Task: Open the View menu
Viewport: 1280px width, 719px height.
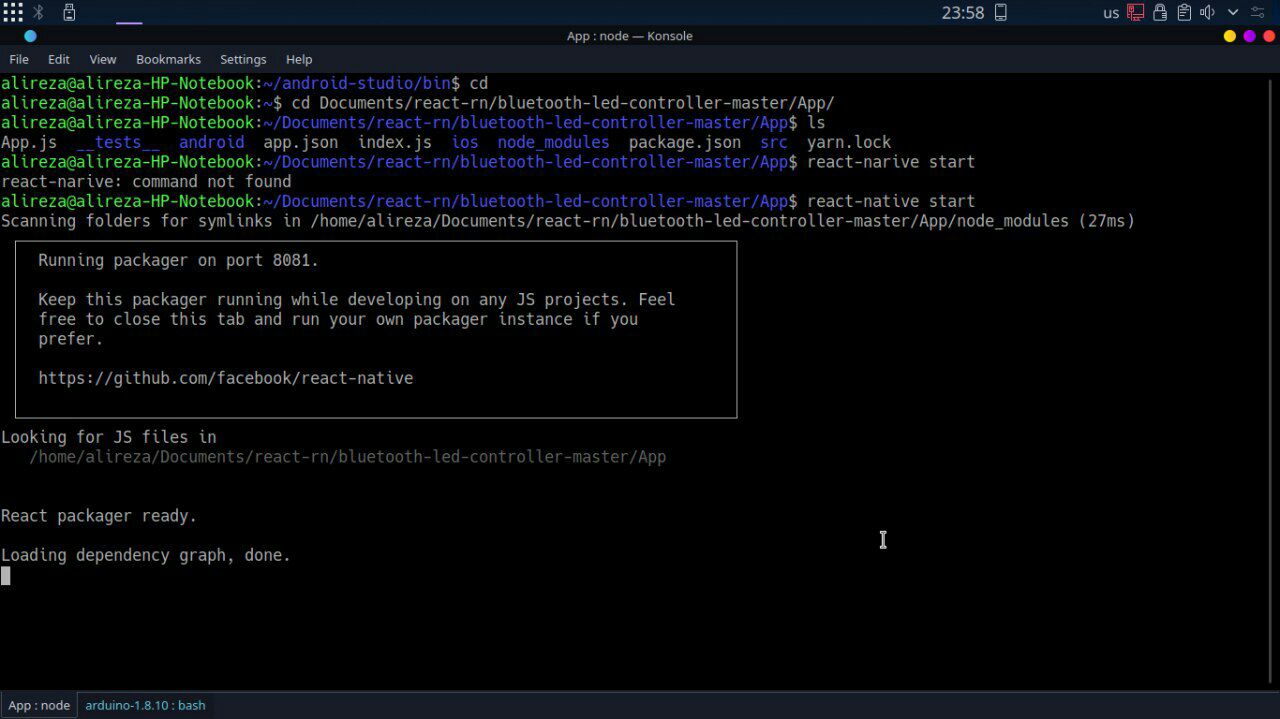Action: [x=103, y=59]
